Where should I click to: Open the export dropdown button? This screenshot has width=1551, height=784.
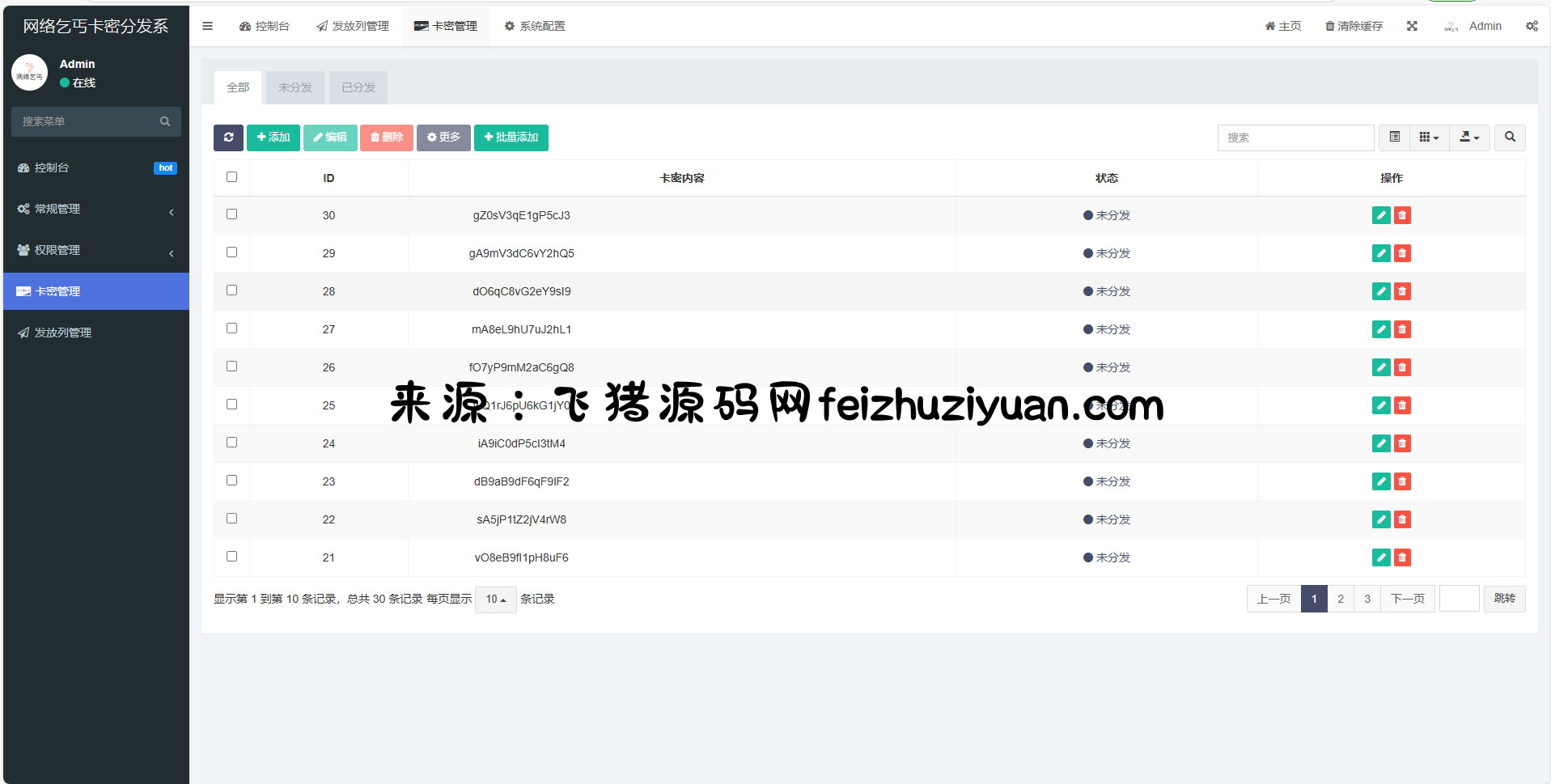[1469, 138]
